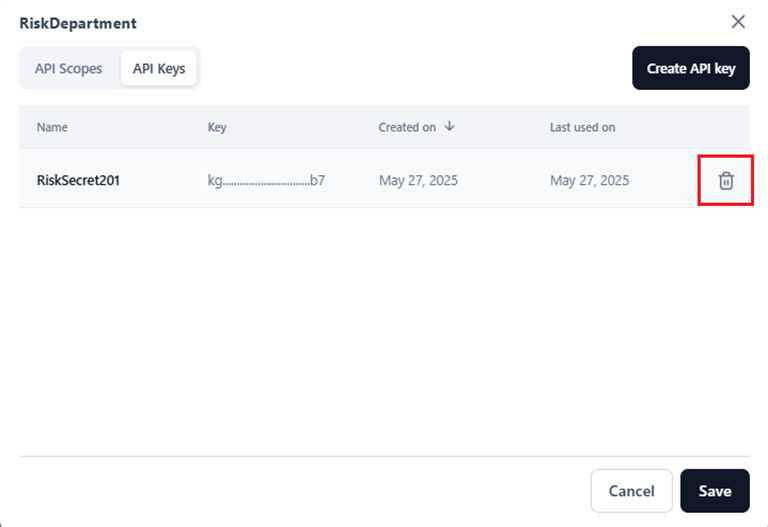Click the sort arrow beside Created on

(450, 127)
